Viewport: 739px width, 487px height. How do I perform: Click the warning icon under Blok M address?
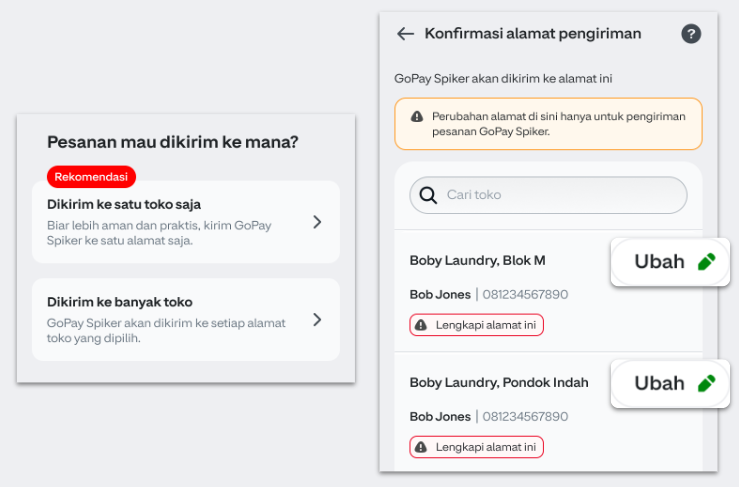[x=421, y=325]
